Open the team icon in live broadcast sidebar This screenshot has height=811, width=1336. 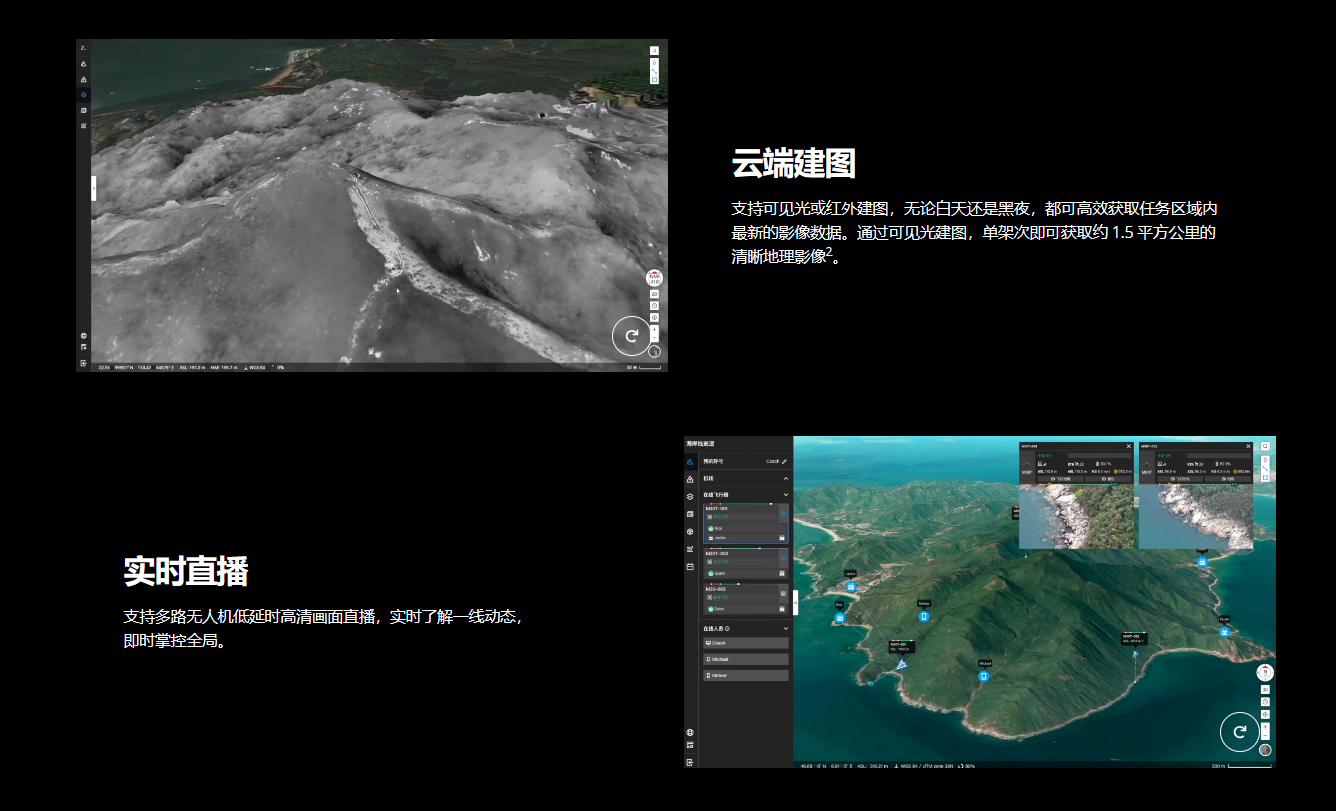[690, 462]
